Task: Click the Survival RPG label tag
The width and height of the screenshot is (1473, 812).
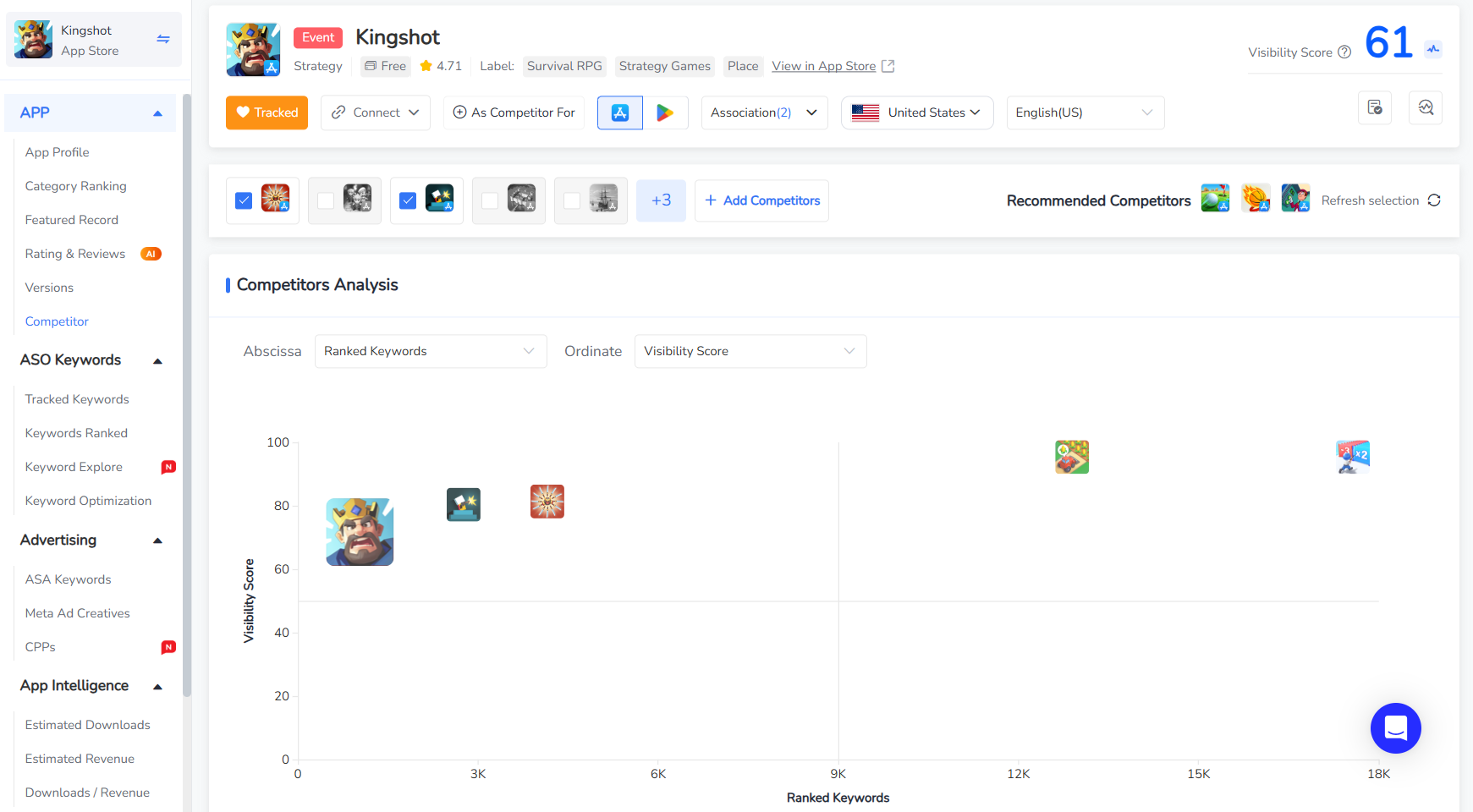Action: [x=564, y=66]
